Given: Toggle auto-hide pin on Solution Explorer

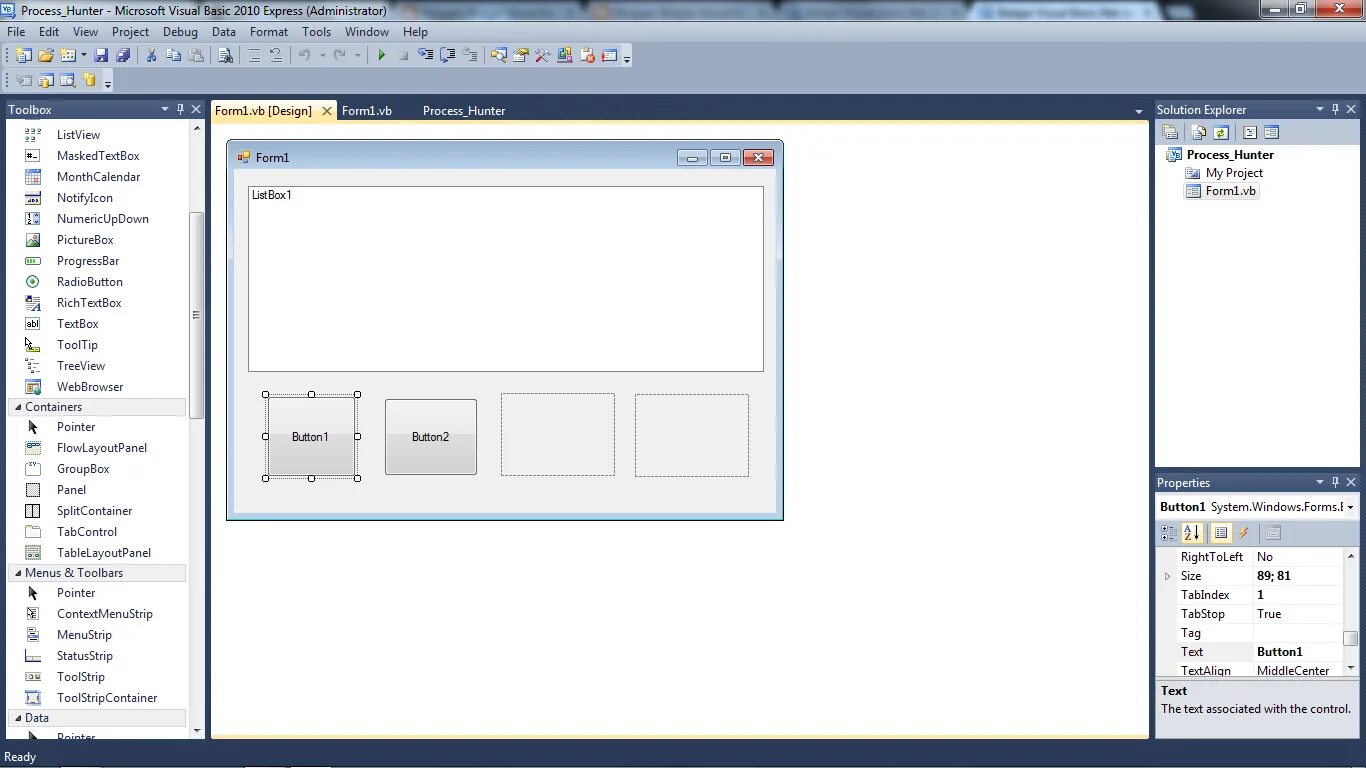Looking at the screenshot, I should click(1335, 109).
